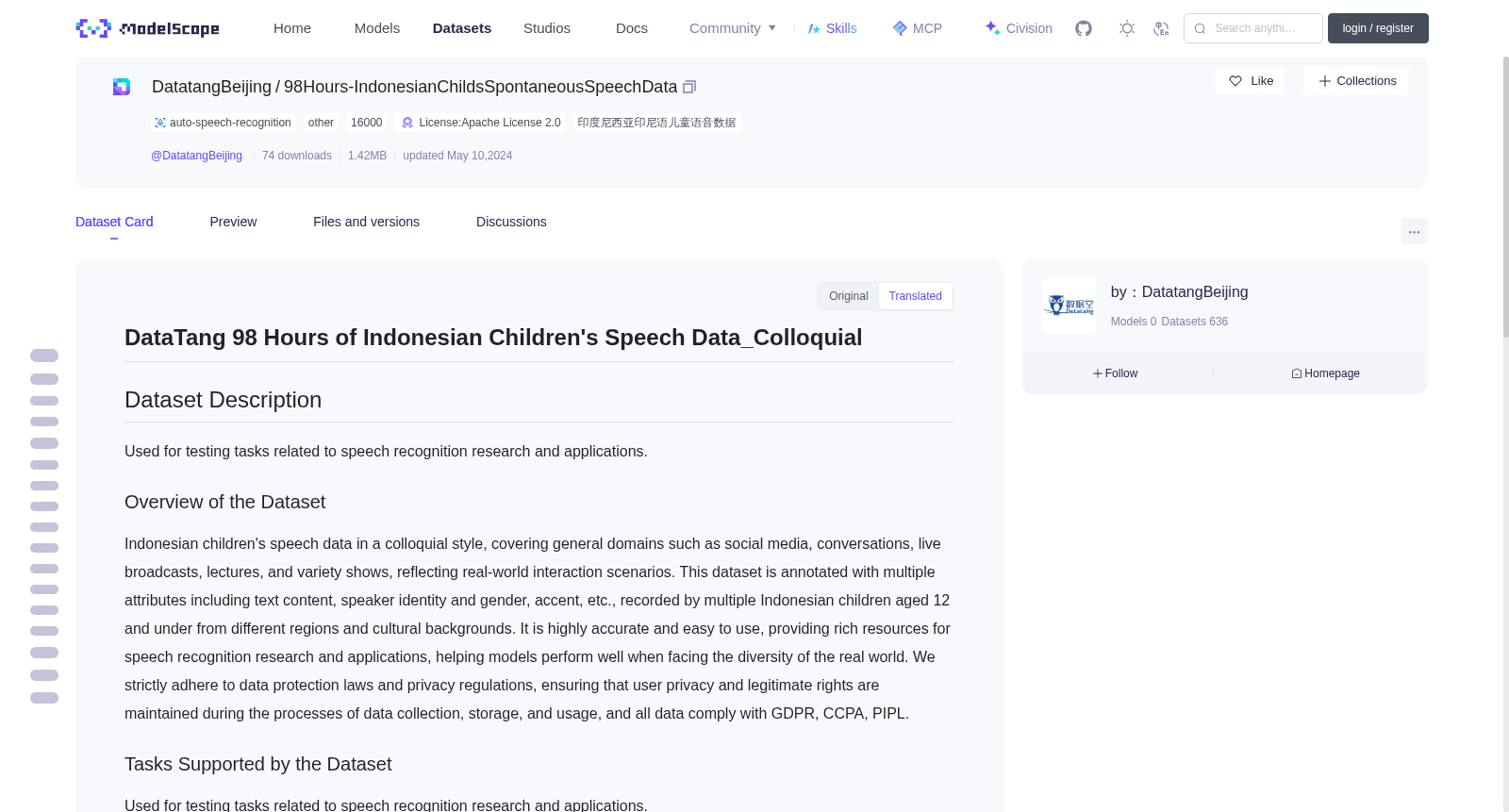This screenshot has height=812, width=1509.
Task: Open the @DatatangBeijing author link
Action: (x=196, y=156)
